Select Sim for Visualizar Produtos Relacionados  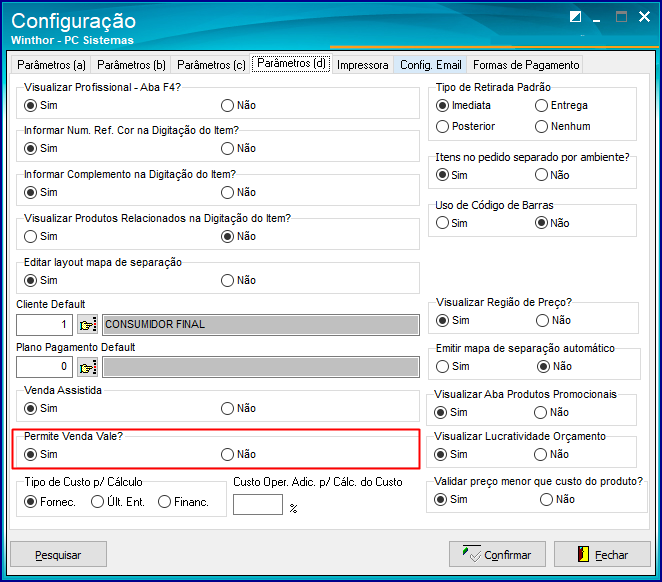tap(41, 236)
